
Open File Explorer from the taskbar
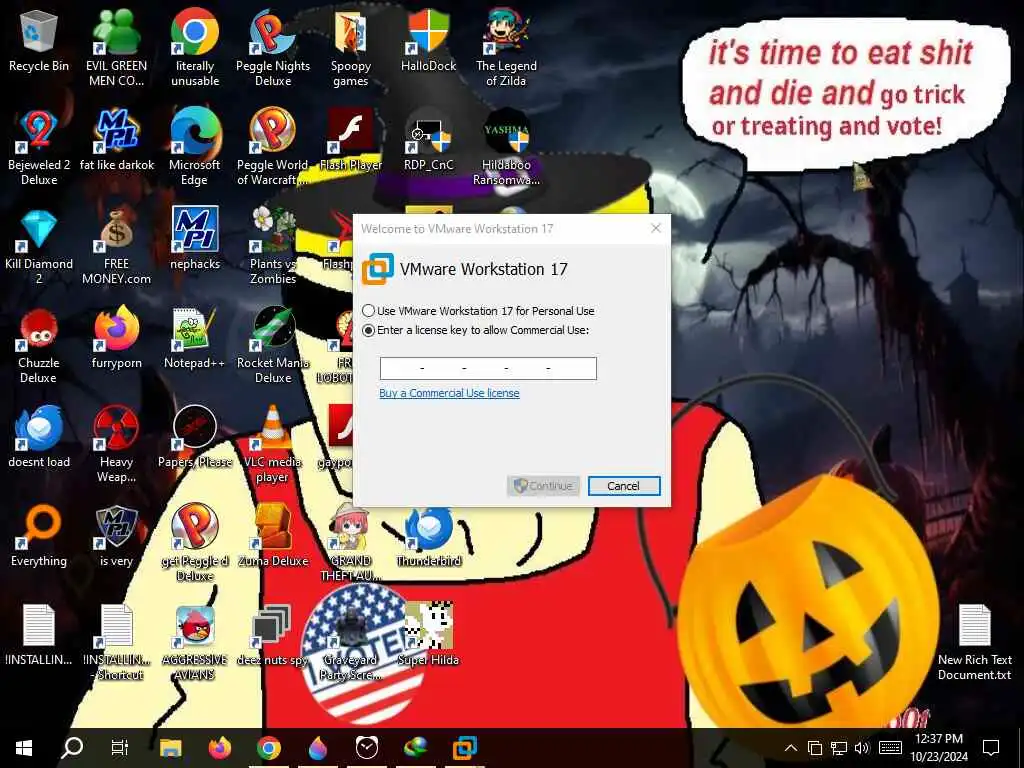coord(170,748)
